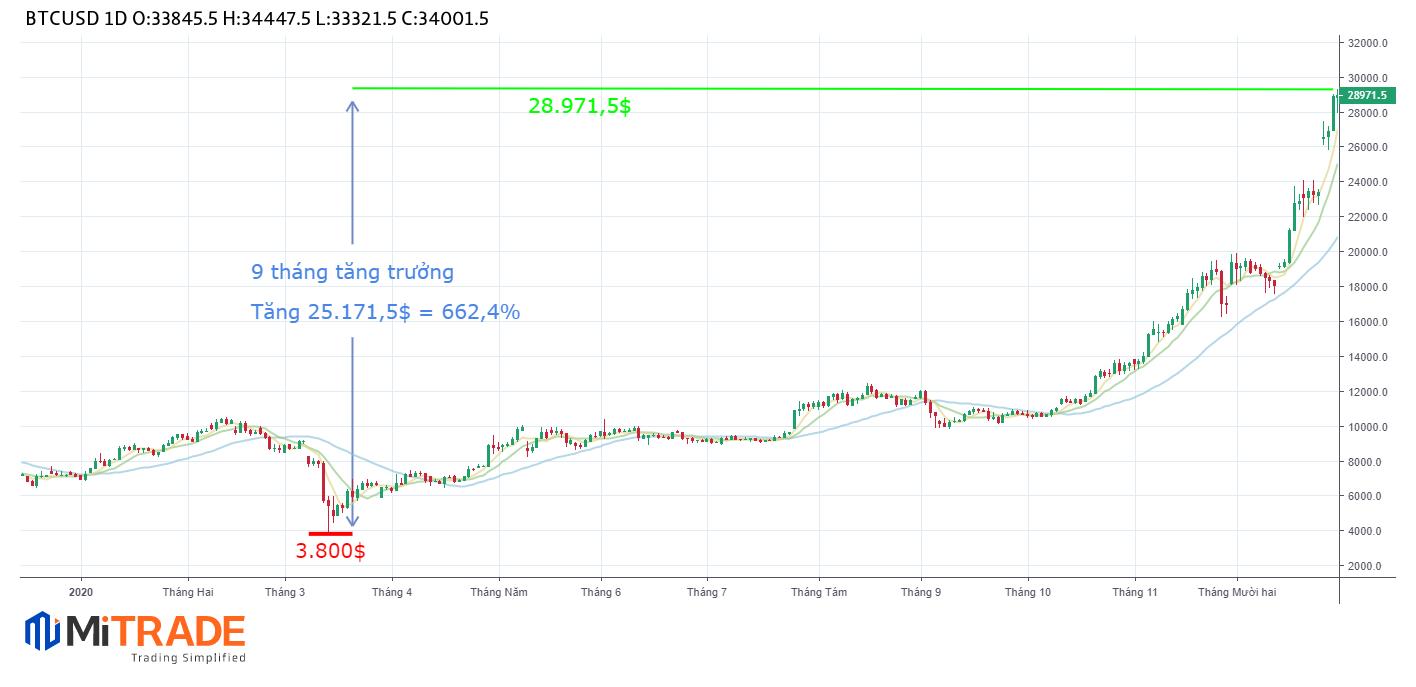This screenshot has height=687, width=1416.
Task: Click the 10000.0 price axis label
Action: coord(1366,427)
